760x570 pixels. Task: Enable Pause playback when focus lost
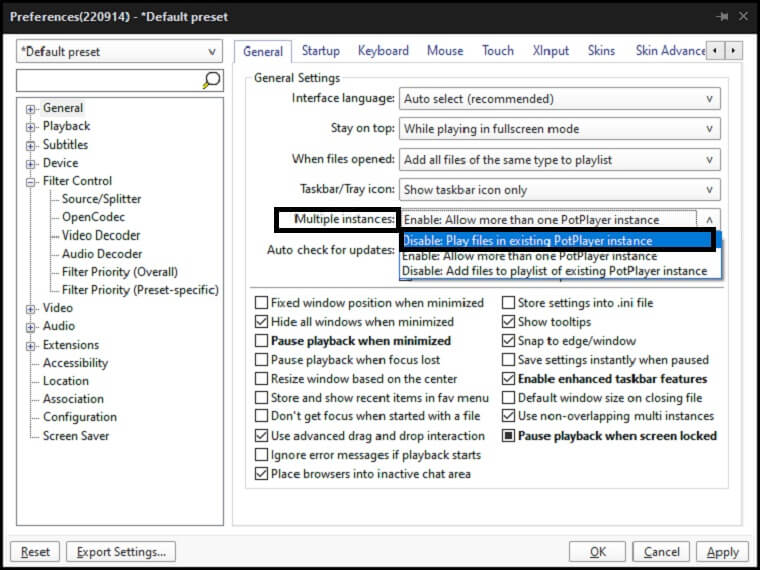[261, 360]
